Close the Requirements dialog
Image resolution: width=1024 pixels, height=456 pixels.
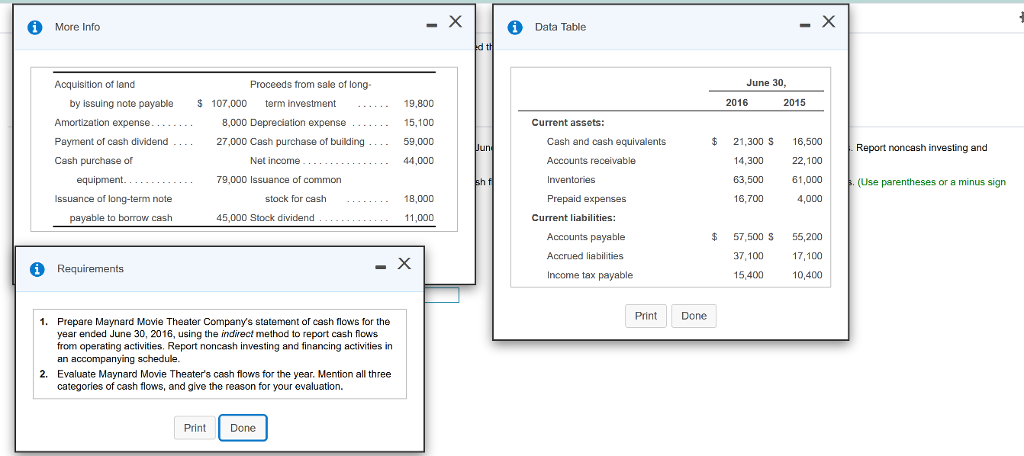click(405, 263)
